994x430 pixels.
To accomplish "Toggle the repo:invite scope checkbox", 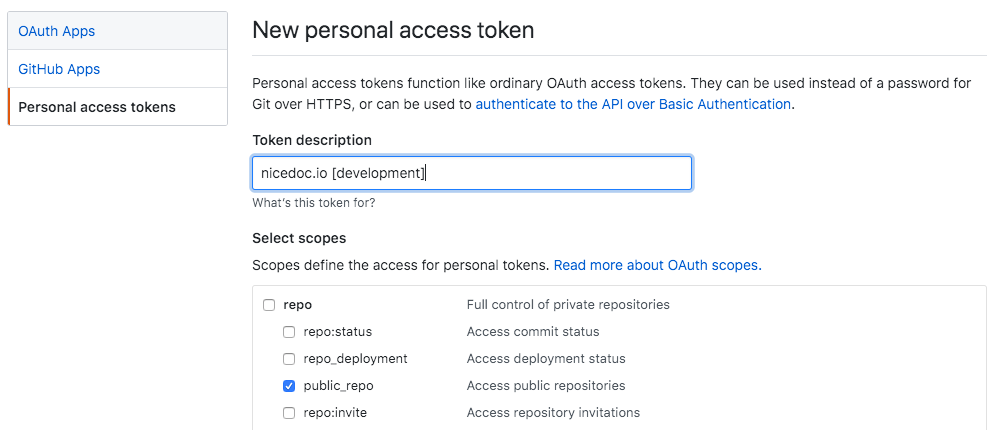I will click(289, 413).
